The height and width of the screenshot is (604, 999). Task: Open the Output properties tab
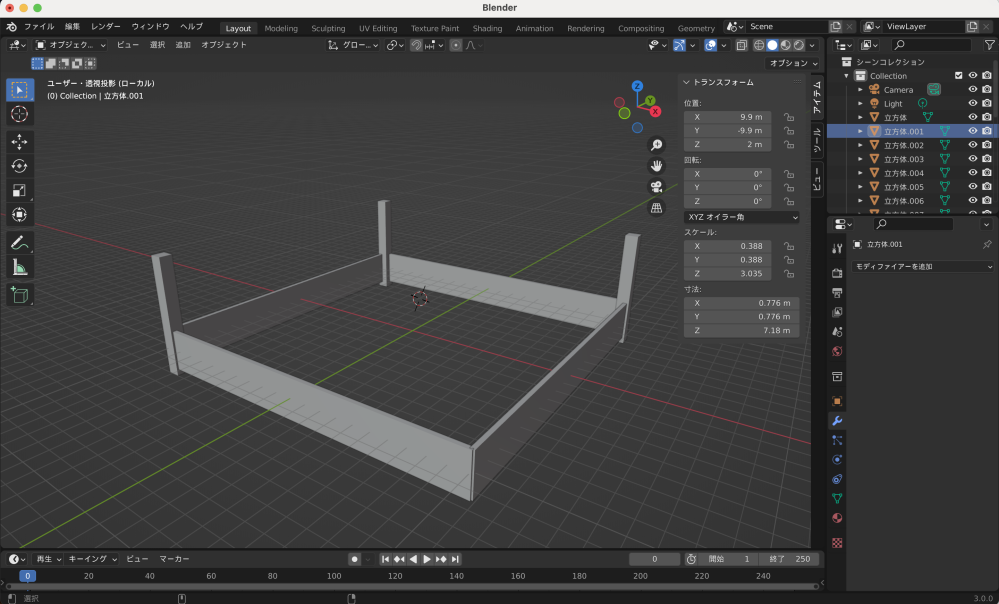(x=837, y=293)
